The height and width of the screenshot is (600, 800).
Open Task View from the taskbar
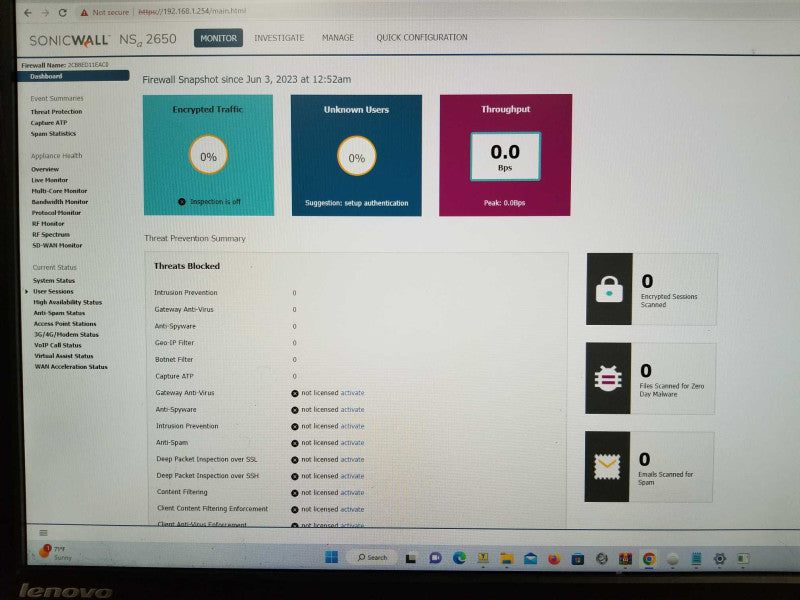pyautogui.click(x=411, y=558)
